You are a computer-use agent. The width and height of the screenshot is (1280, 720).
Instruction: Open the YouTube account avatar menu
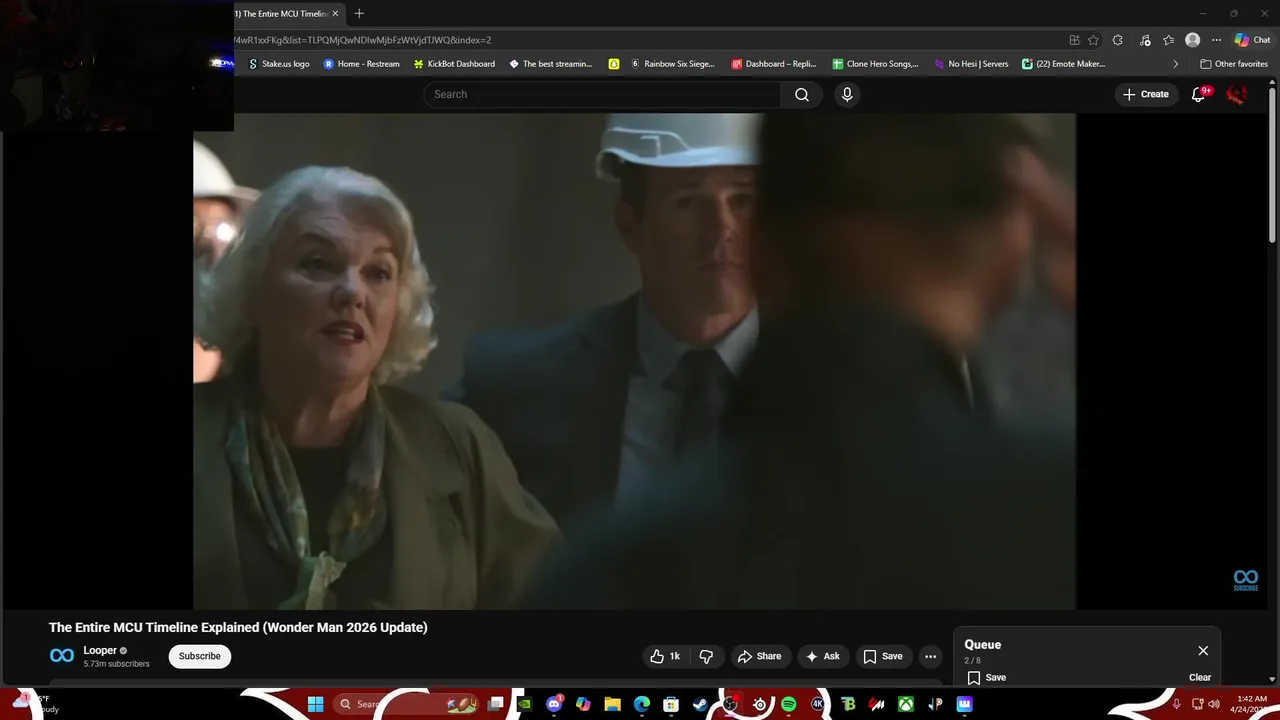tap(1237, 94)
